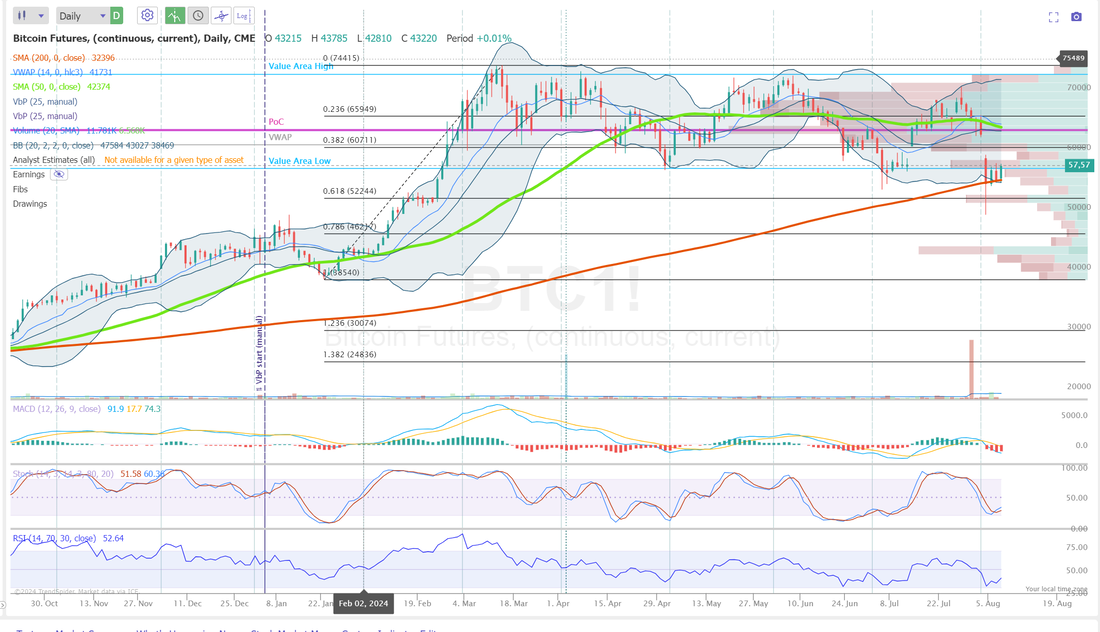Select the MACD (12, 26, 9, close) label
This screenshot has width=1100, height=632.
56,409
